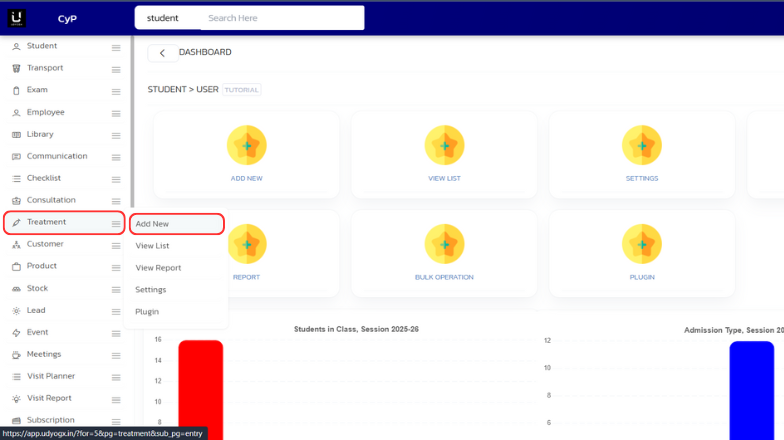
Task: Click the Settings star icon tile
Action: point(641,145)
